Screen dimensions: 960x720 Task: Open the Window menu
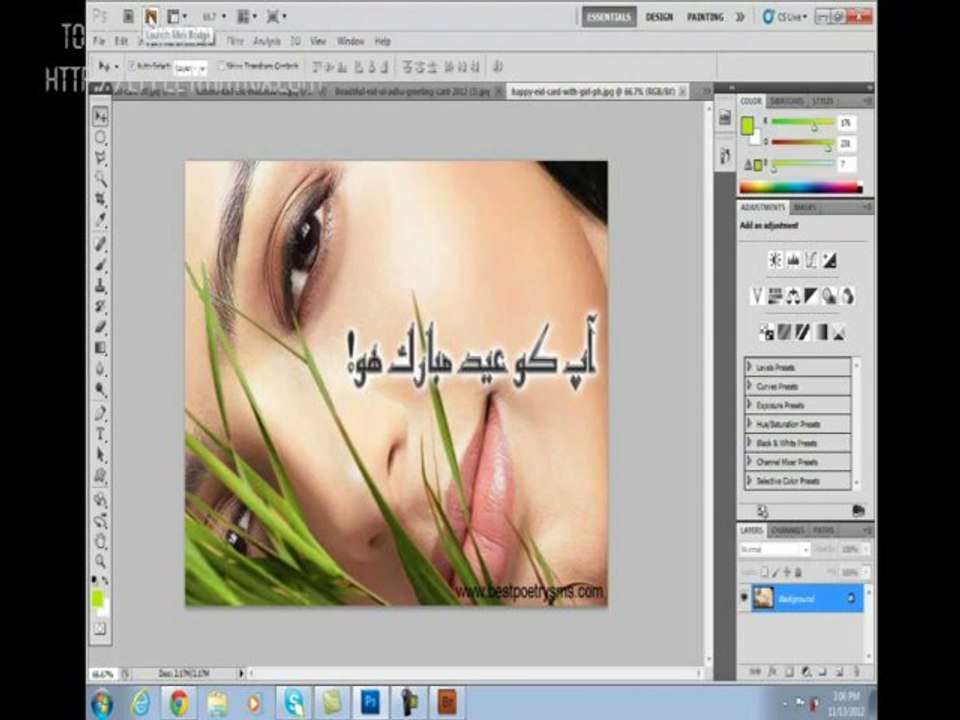tap(350, 42)
